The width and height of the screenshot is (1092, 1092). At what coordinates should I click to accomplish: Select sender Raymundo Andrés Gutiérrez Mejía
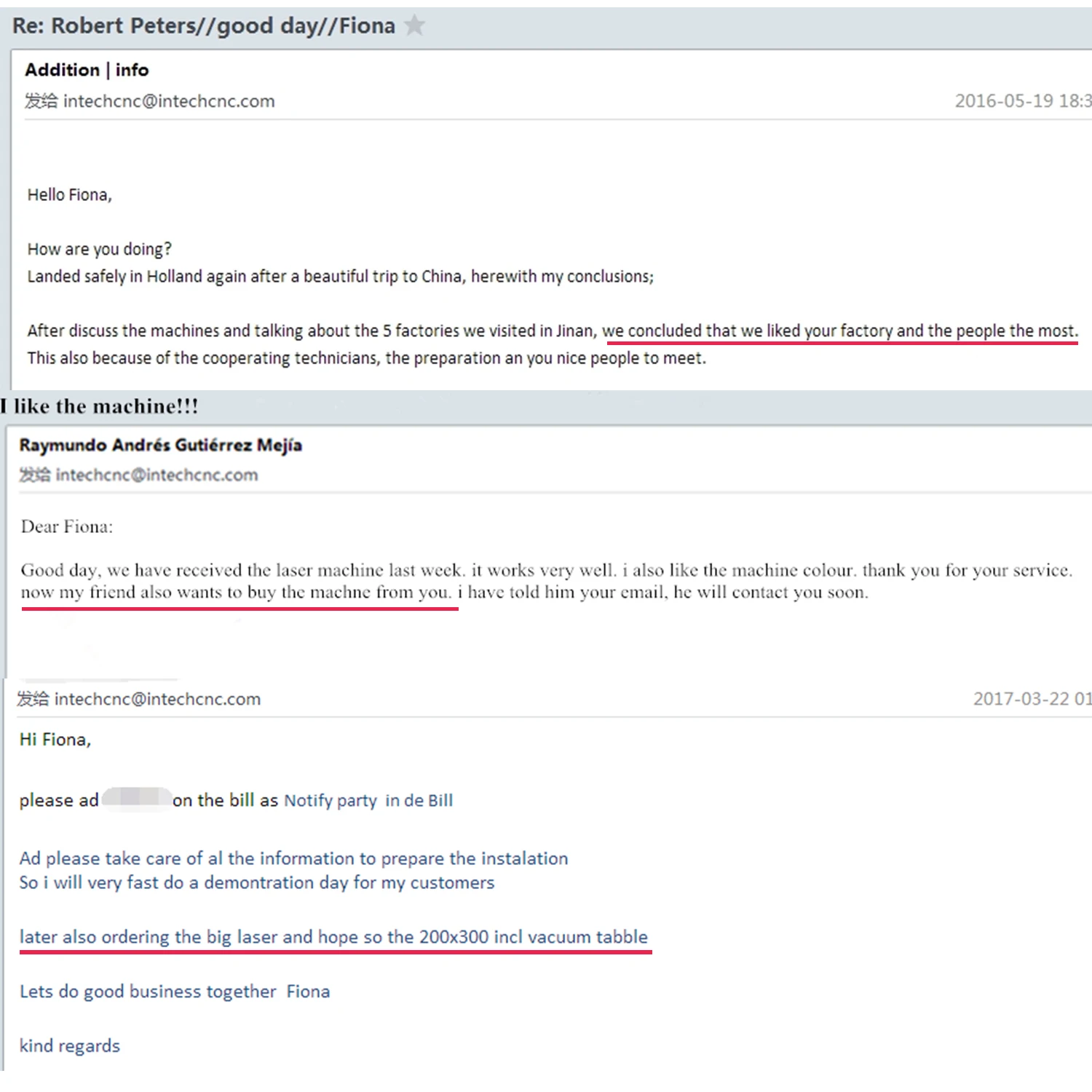tap(160, 445)
